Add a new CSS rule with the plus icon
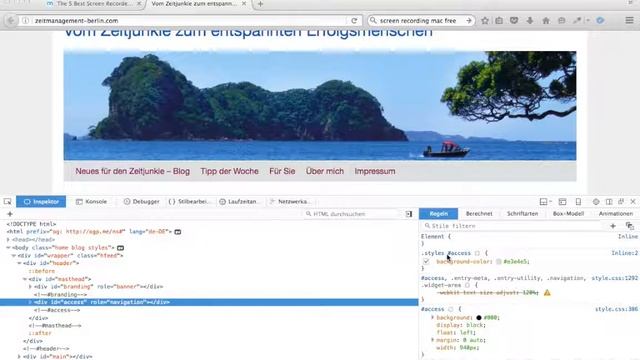Screen dimensions: 640x360 (x=613, y=226)
